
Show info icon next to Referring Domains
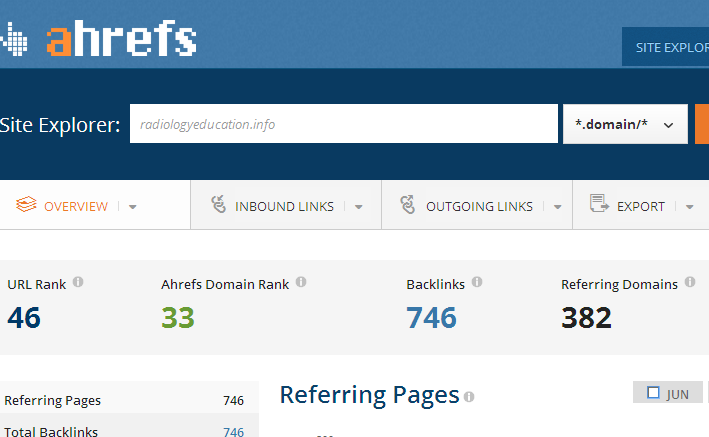[690, 282]
